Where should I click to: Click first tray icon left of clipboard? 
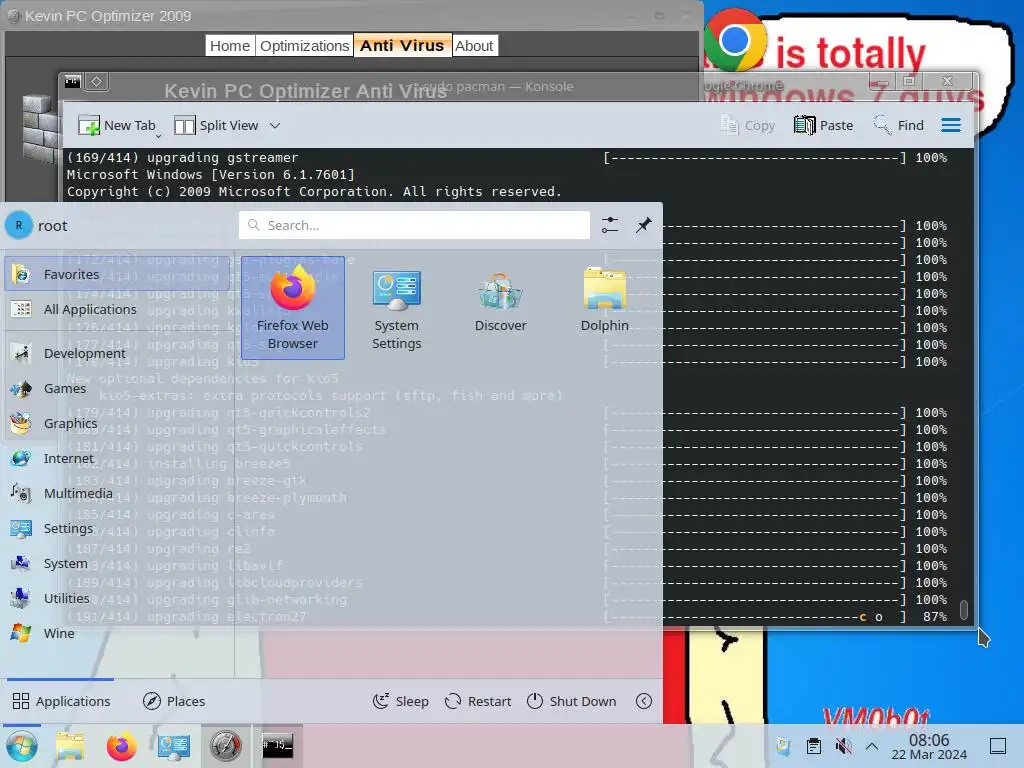[x=784, y=746]
